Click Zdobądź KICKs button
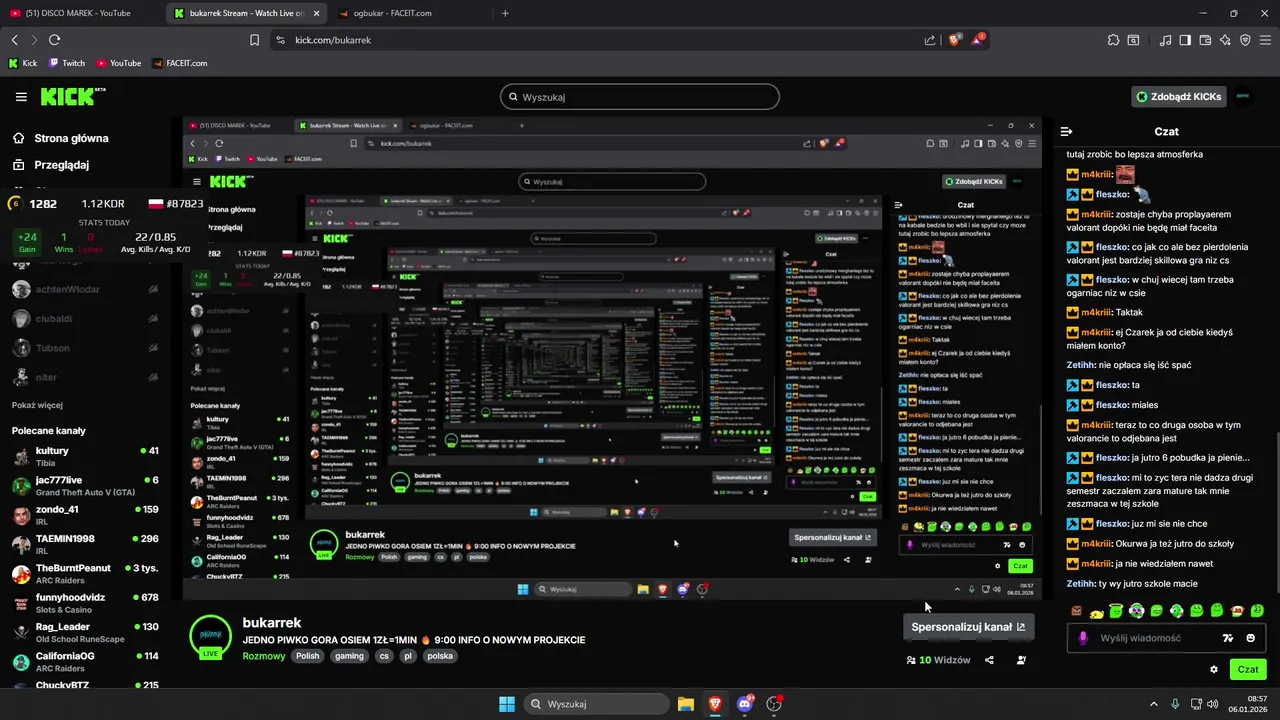Viewport: 1280px width, 720px height. coord(1179,97)
